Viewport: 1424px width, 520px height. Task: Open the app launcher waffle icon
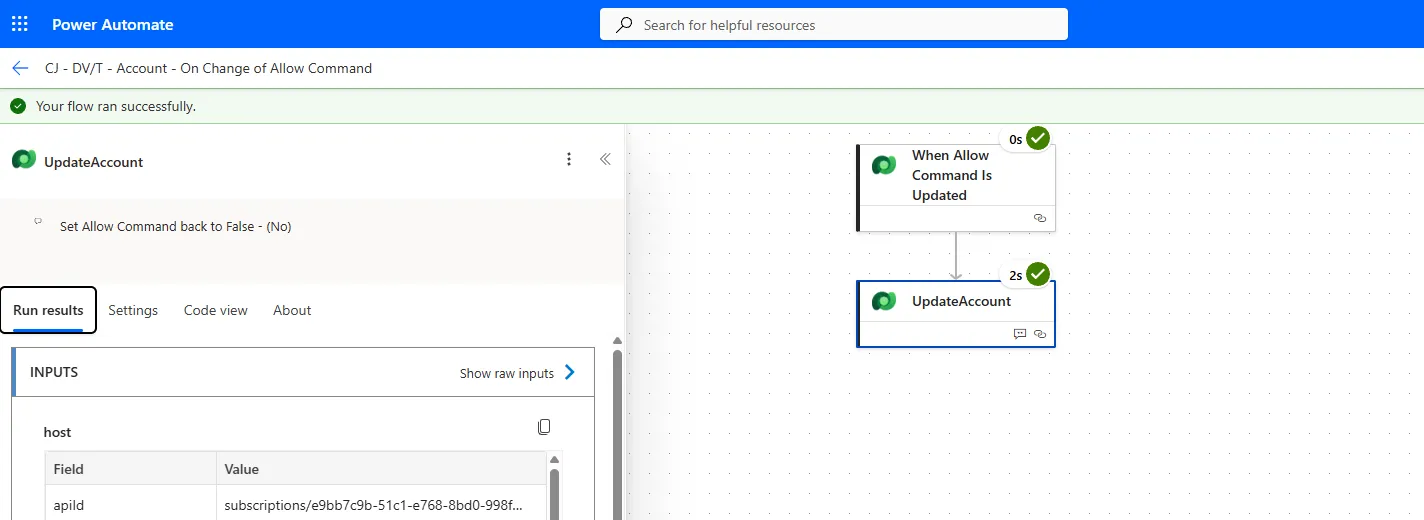pos(20,24)
